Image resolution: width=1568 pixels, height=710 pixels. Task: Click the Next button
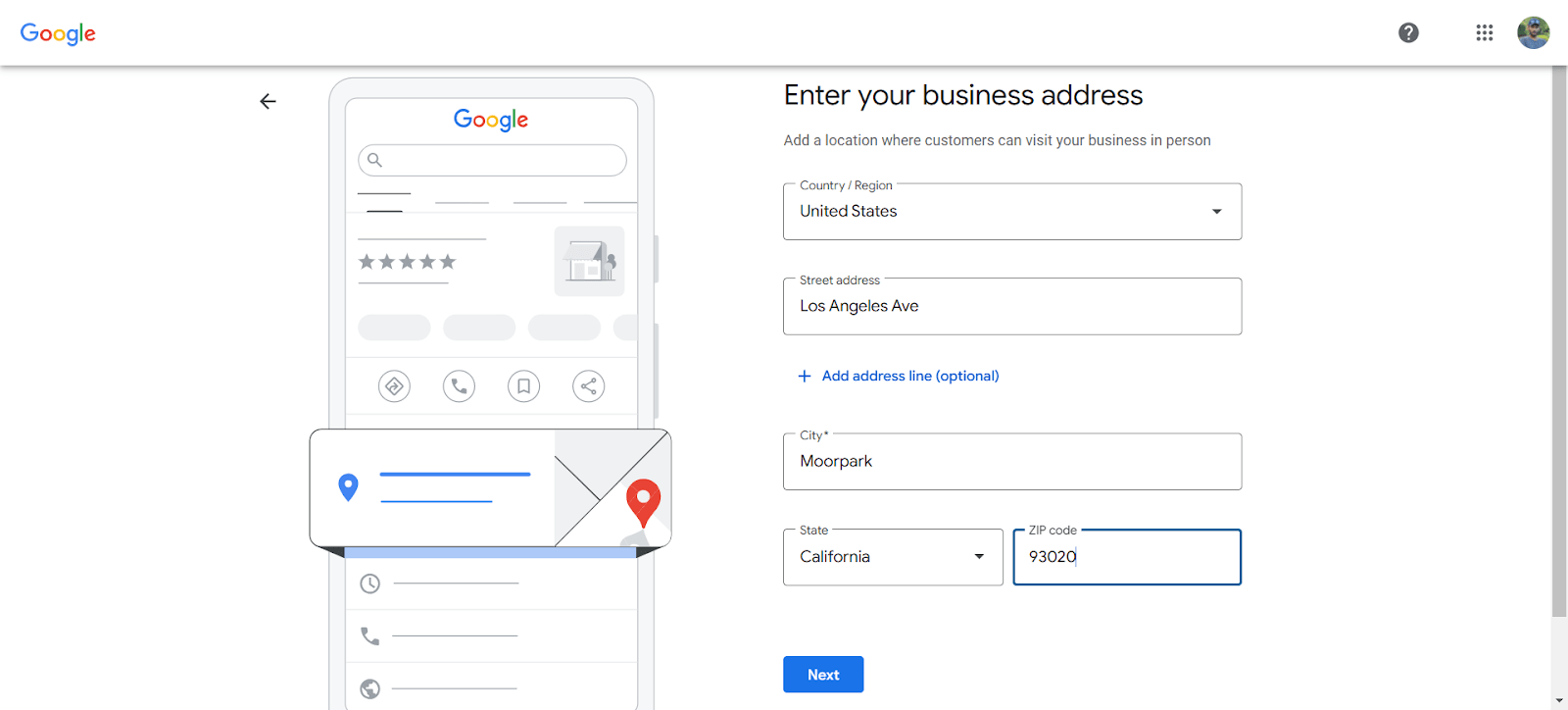pyautogui.click(x=823, y=675)
